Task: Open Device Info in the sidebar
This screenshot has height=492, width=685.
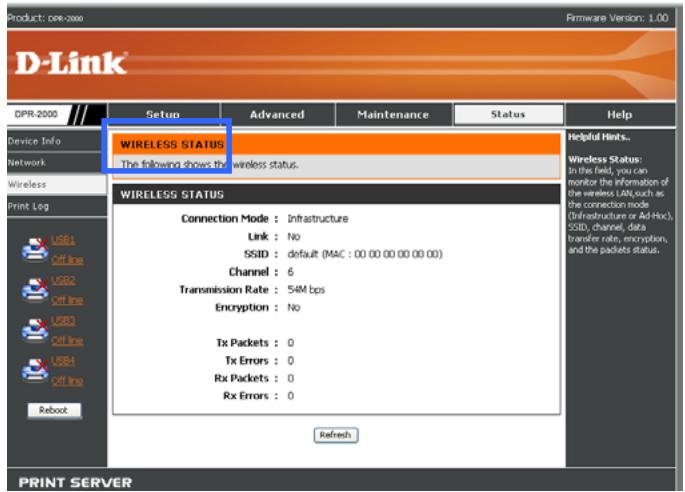Action: pyautogui.click(x=57, y=141)
